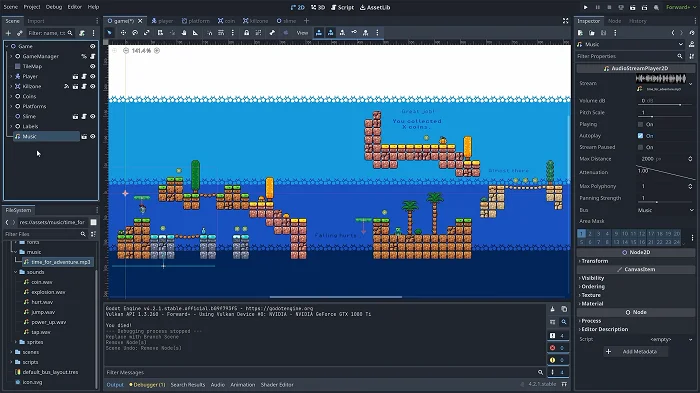Adjust the Volume dB slider
This screenshot has width=700, height=393.
666,105
